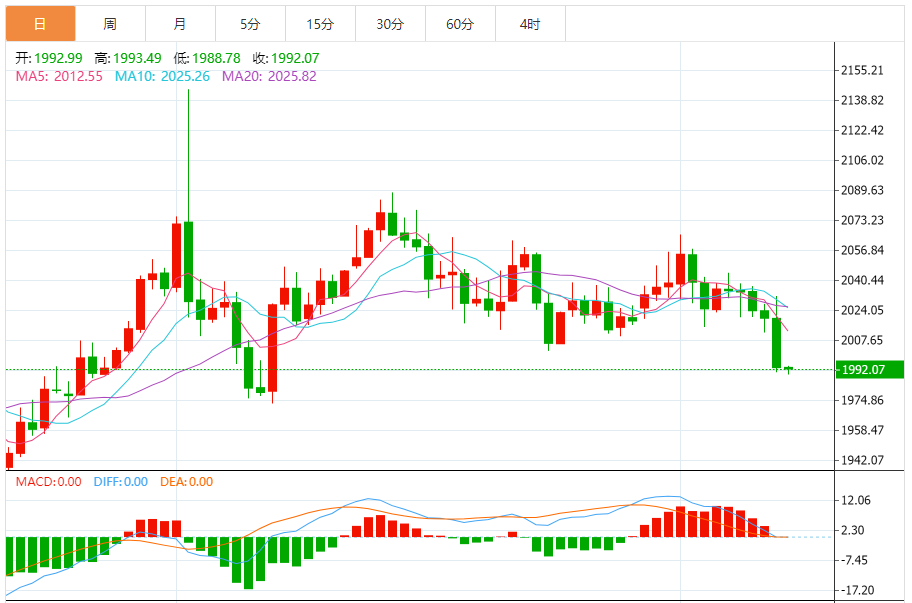Click the MA20: 2025.82 indicator label
This screenshot has height=603, width=912.
tap(269, 76)
